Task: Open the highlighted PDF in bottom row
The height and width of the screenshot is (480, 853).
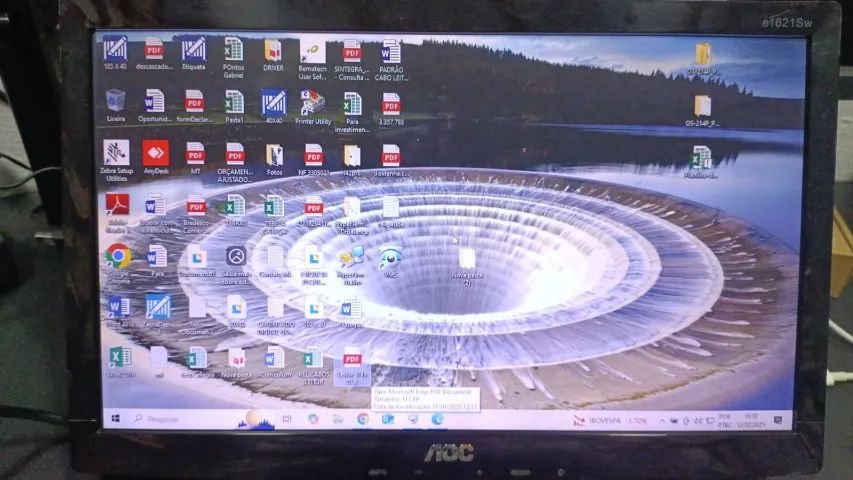Action: click(x=351, y=366)
